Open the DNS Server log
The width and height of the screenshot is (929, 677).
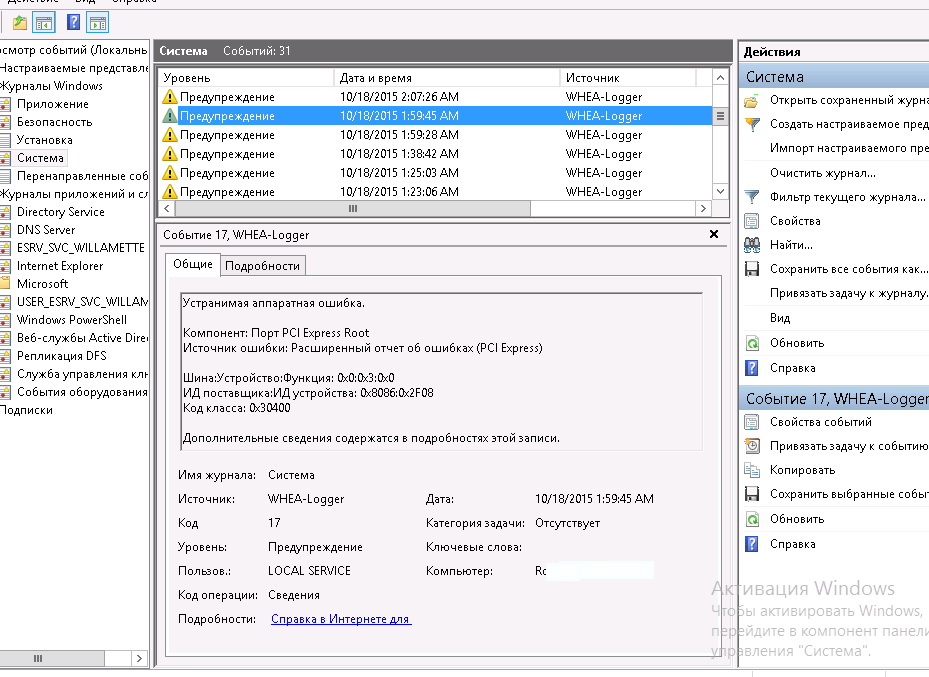pos(46,230)
